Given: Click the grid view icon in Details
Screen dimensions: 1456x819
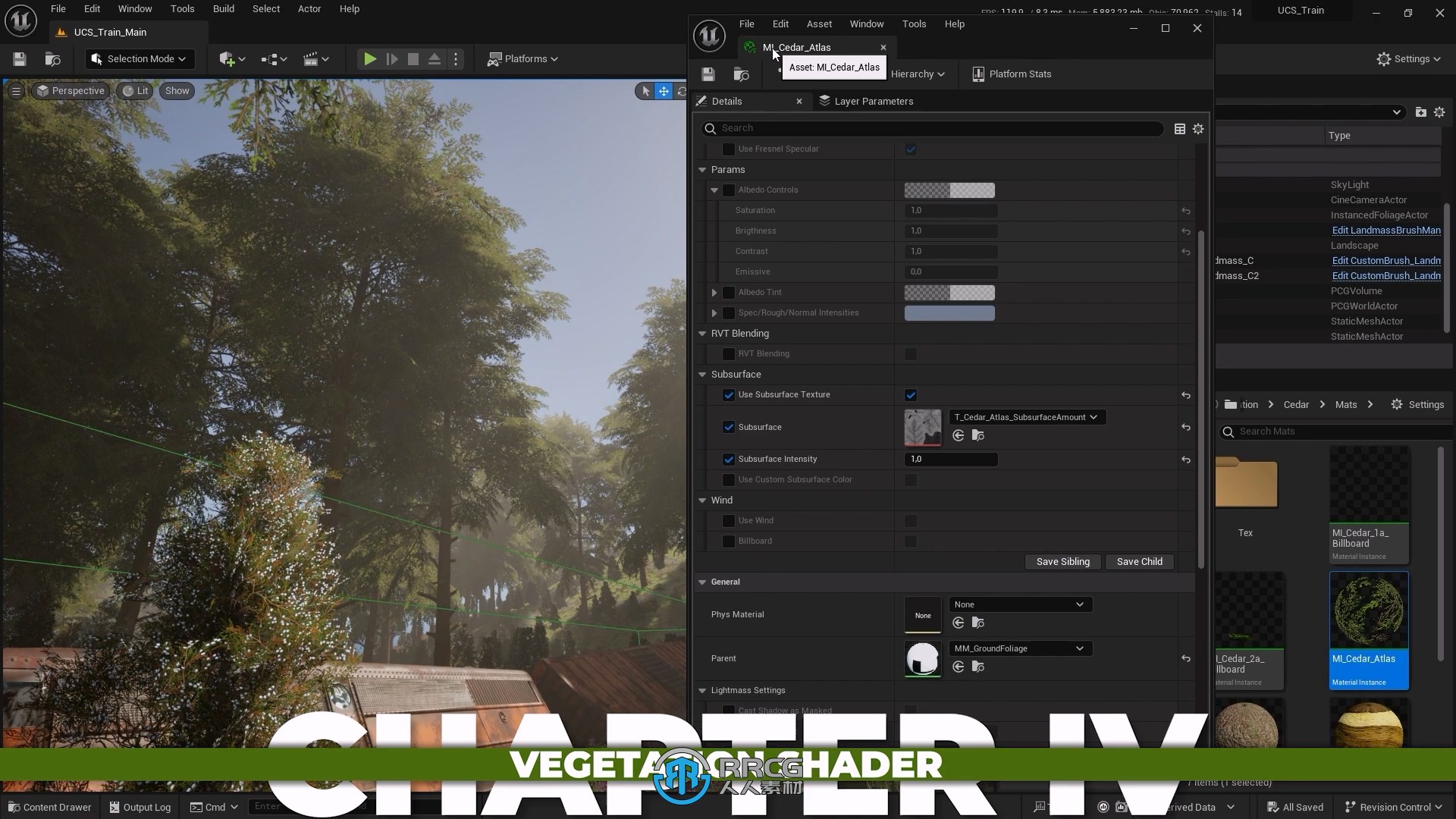Looking at the screenshot, I should (1180, 128).
